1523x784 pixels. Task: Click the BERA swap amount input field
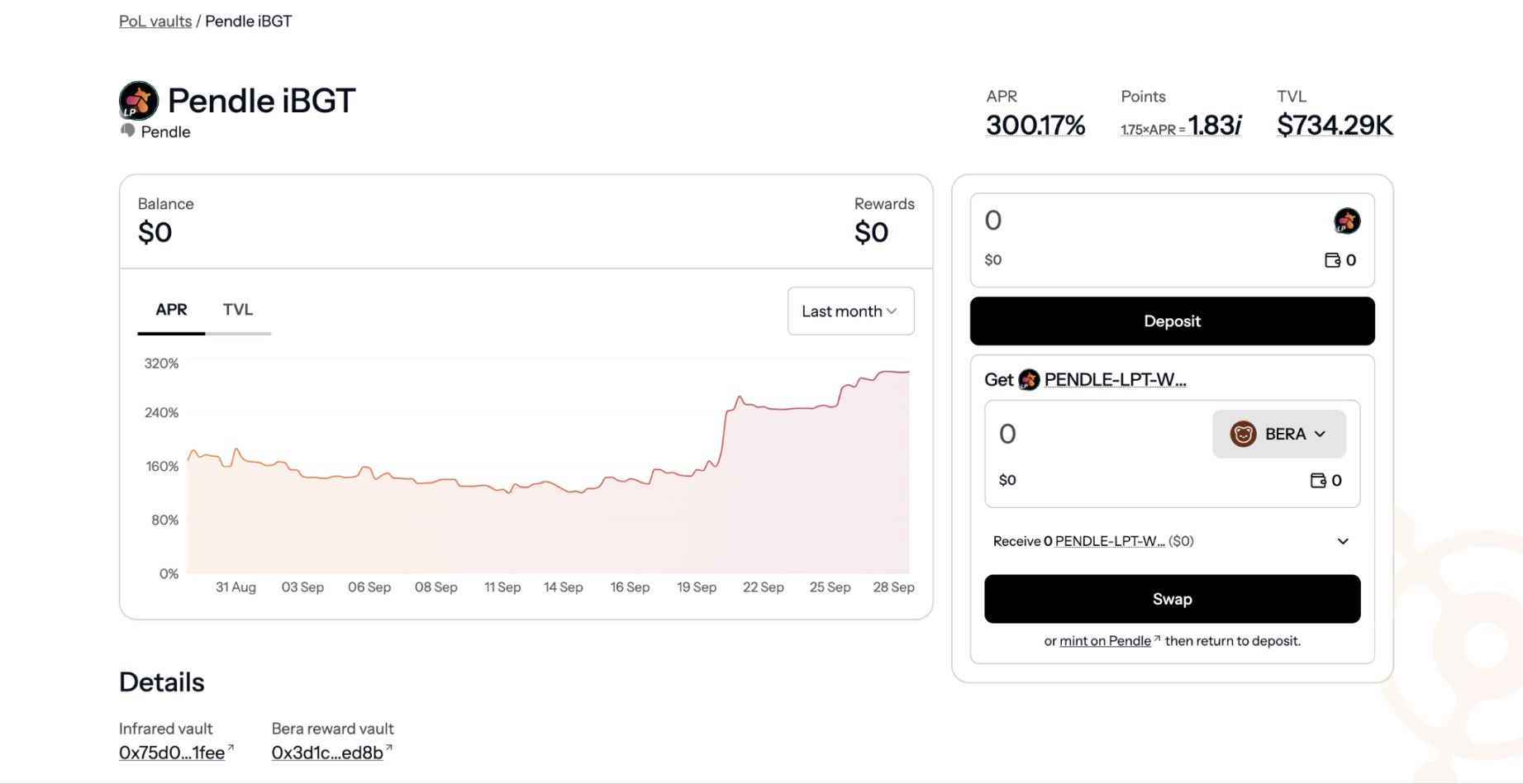(1091, 434)
